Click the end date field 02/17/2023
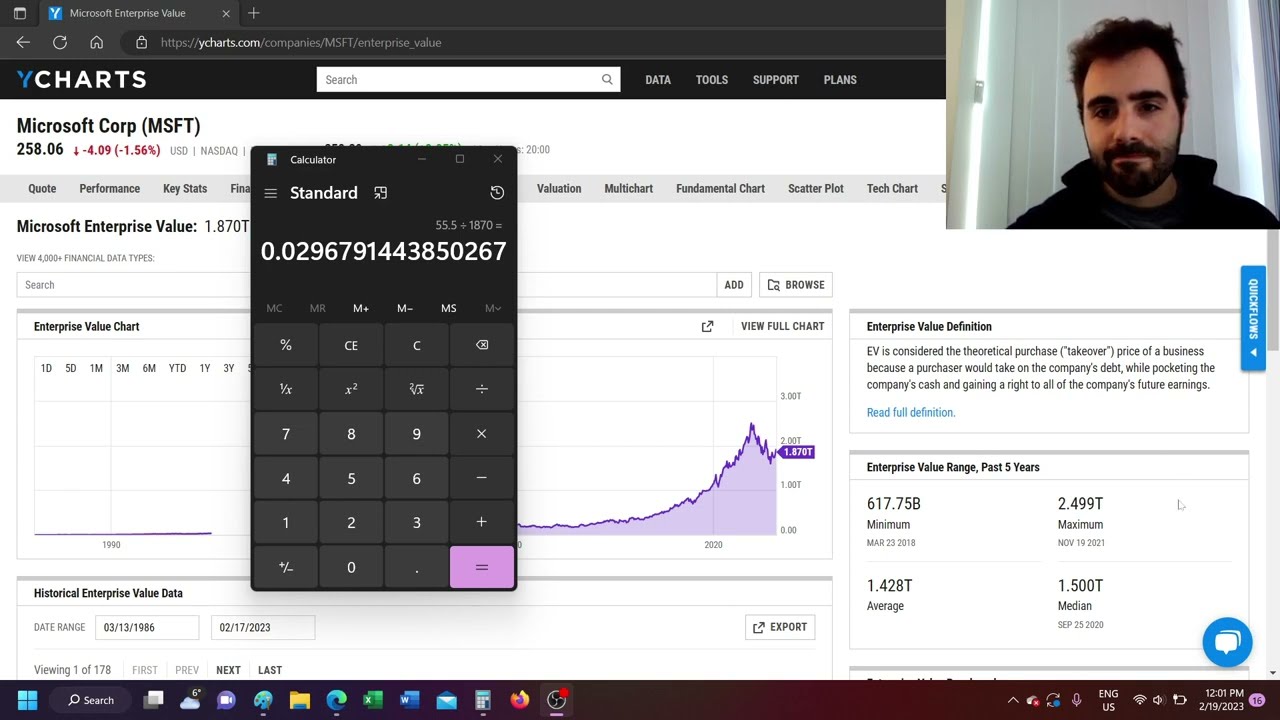 pyautogui.click(x=263, y=627)
